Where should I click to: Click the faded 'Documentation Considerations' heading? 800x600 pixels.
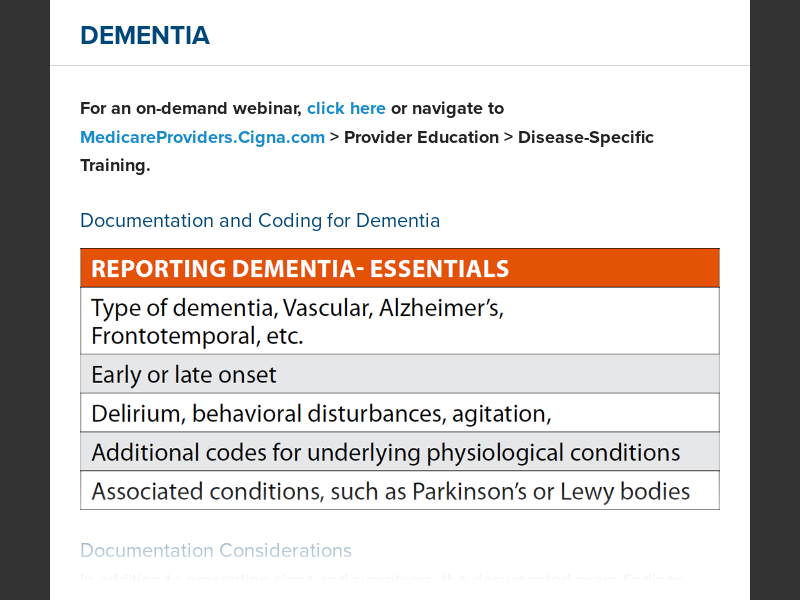(x=216, y=550)
